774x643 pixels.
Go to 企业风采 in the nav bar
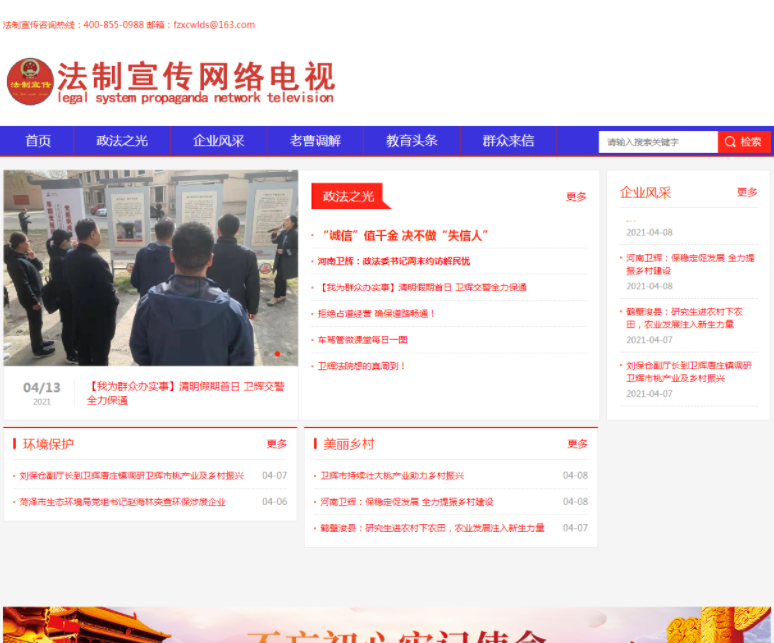[219, 141]
